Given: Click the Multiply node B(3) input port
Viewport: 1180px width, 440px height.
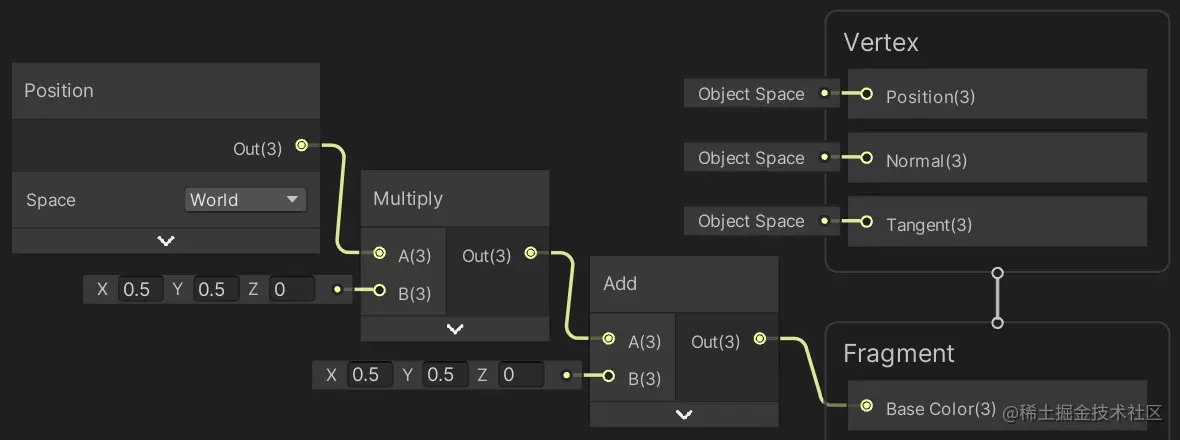Looking at the screenshot, I should tap(379, 291).
